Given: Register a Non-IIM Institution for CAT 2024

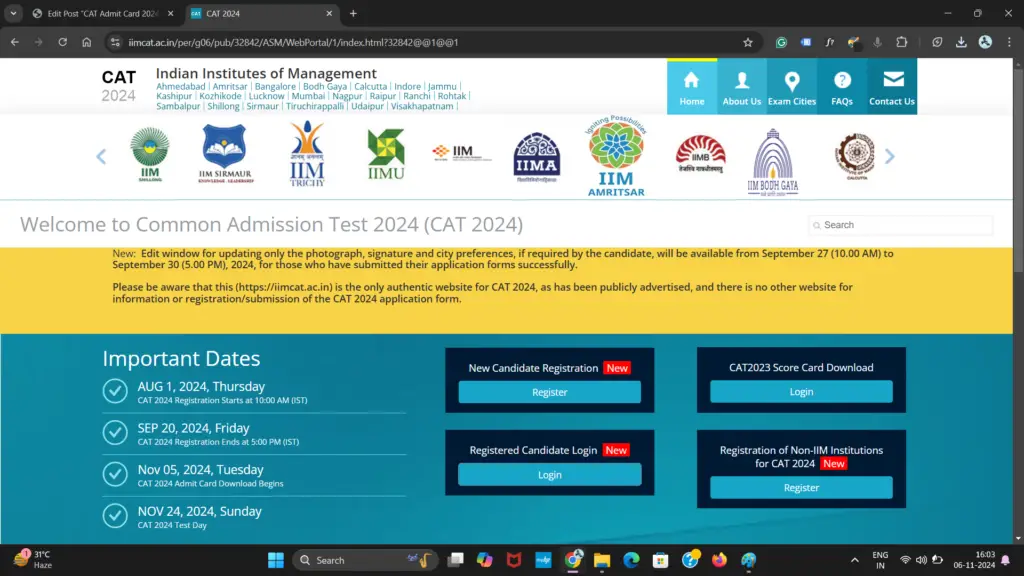Looking at the screenshot, I should tap(801, 488).
